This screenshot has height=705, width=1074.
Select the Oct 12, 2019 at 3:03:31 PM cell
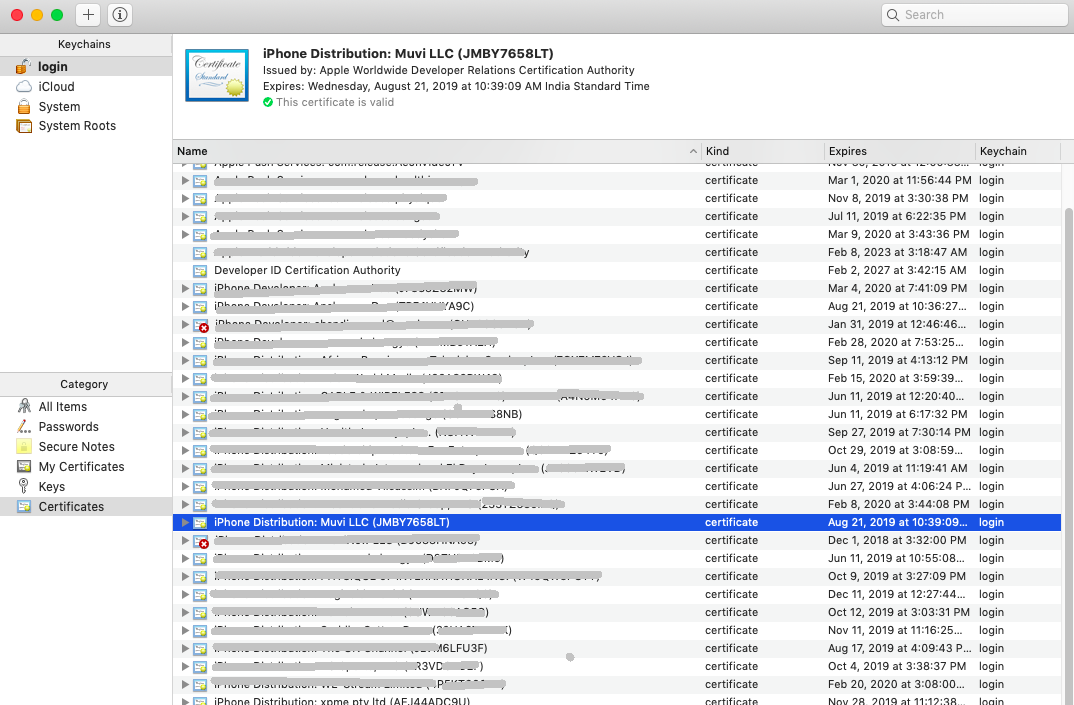[x=899, y=613]
